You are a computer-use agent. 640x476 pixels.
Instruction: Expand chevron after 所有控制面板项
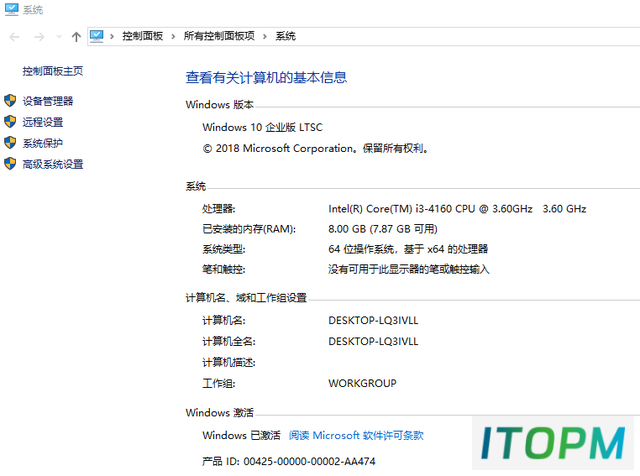tap(265, 37)
